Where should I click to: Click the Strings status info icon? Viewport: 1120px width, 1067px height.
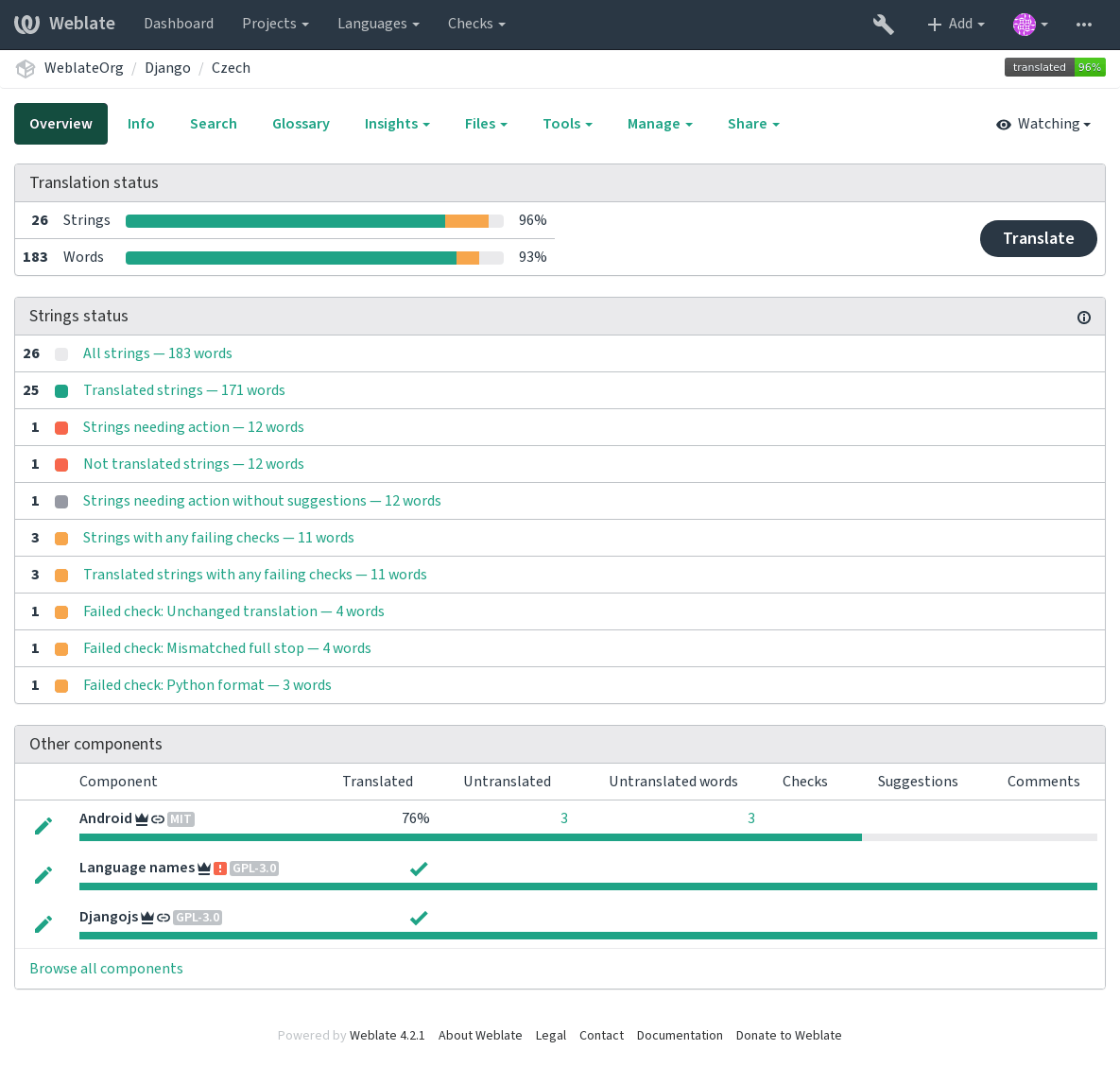(1083, 318)
